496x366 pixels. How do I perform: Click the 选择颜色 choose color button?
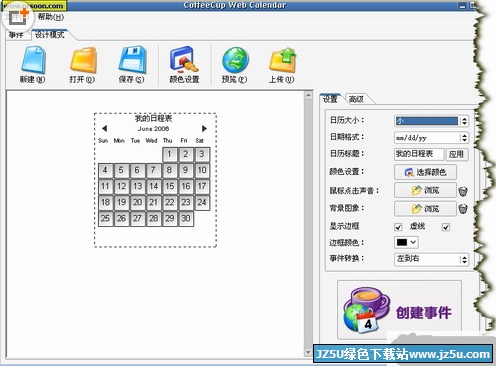[425, 172]
